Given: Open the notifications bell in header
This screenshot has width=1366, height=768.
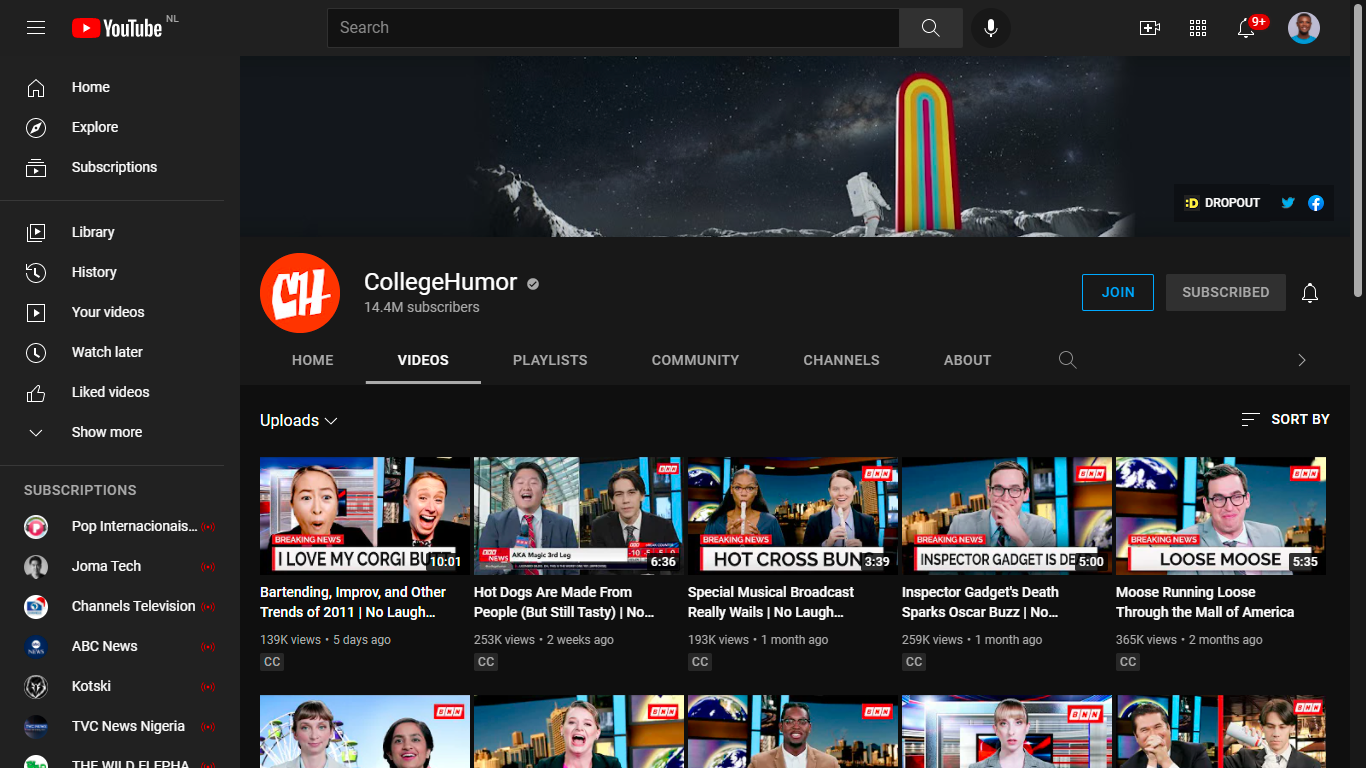Looking at the screenshot, I should pyautogui.click(x=1246, y=28).
